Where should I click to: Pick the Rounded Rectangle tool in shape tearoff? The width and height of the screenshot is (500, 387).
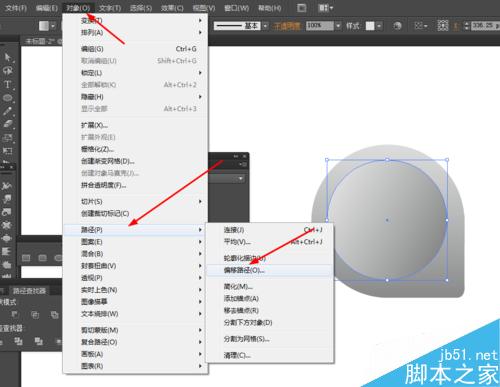coord(42,258)
